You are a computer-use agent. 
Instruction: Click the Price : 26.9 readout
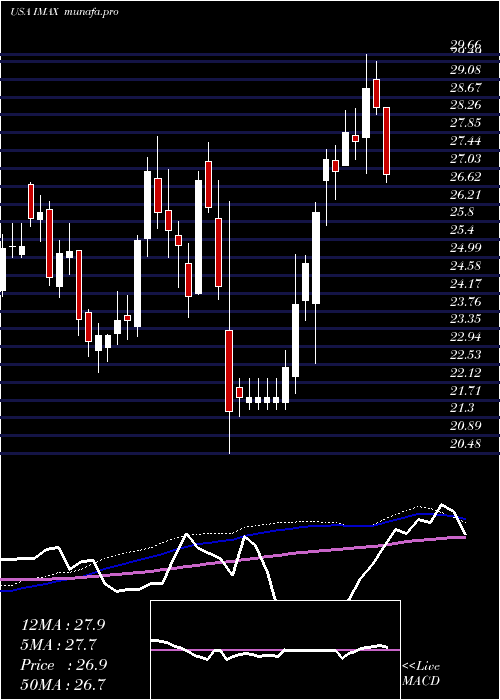coord(63,665)
